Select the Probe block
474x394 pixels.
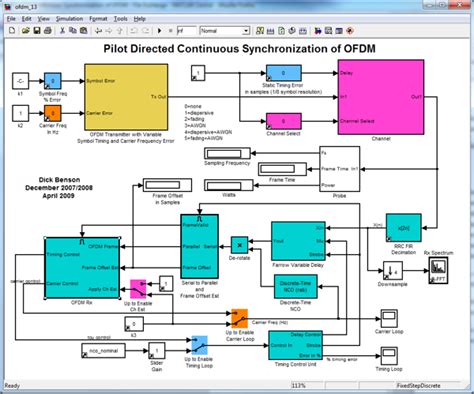(340, 169)
